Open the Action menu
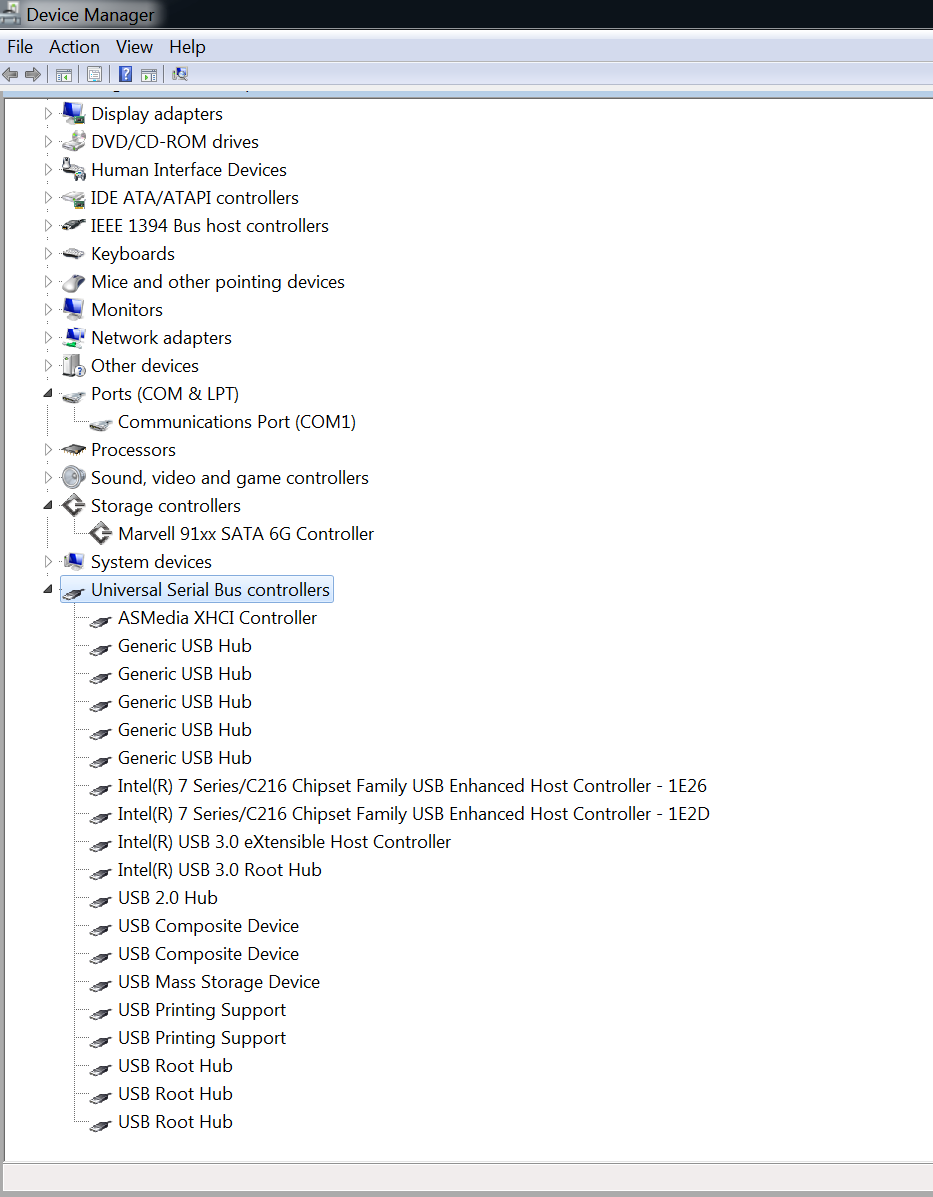The height and width of the screenshot is (1197, 933). coord(74,47)
